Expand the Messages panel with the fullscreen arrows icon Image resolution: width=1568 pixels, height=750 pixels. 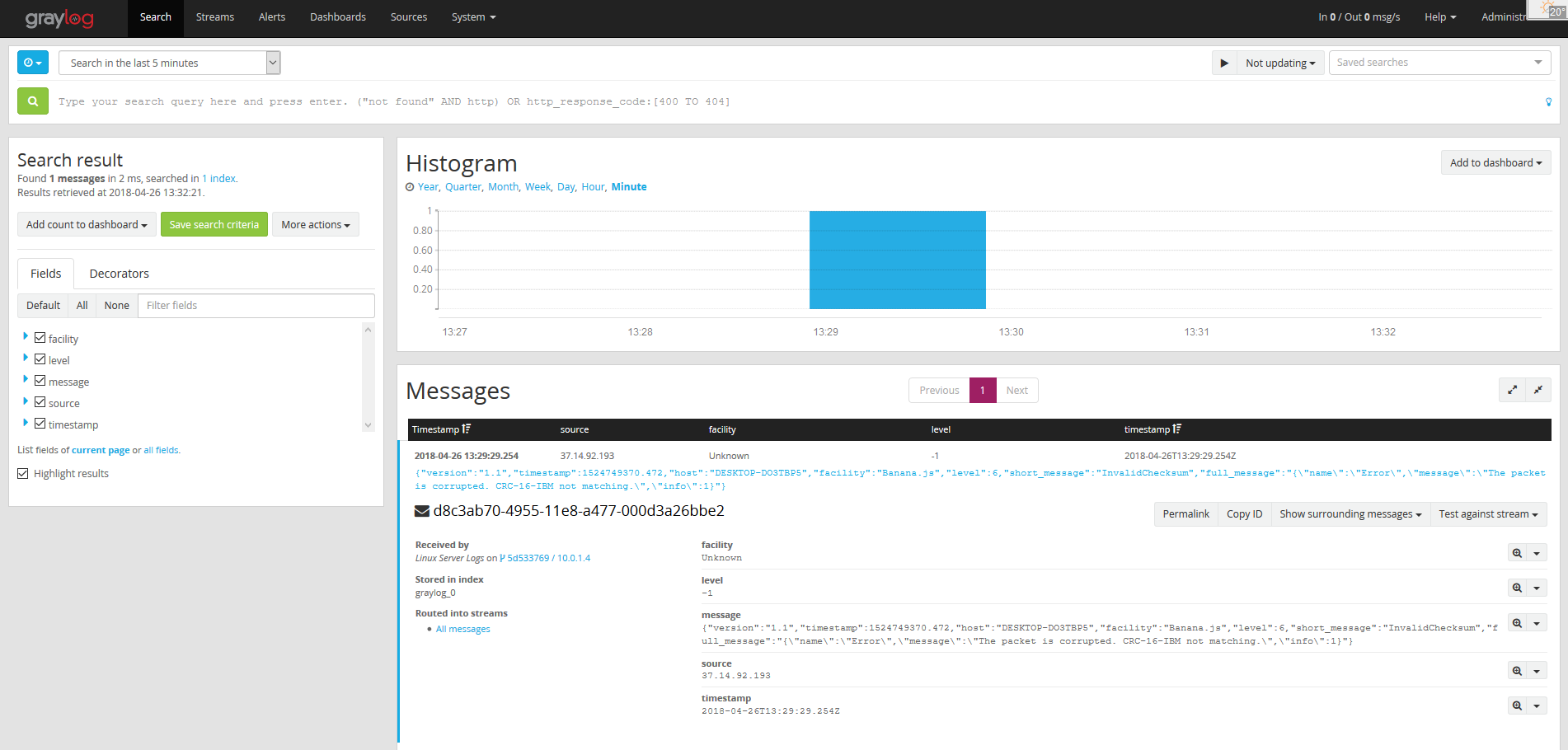point(1513,389)
